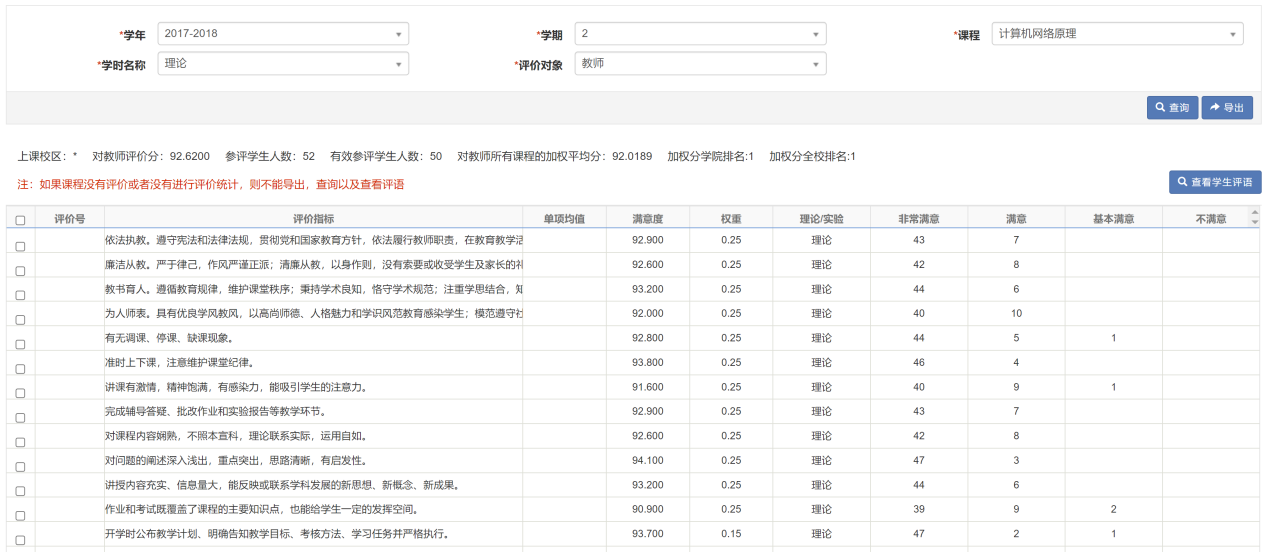Viewport: 1266px width, 552px height.
Task: Check the box for row 为人师表
Action: 20,319
